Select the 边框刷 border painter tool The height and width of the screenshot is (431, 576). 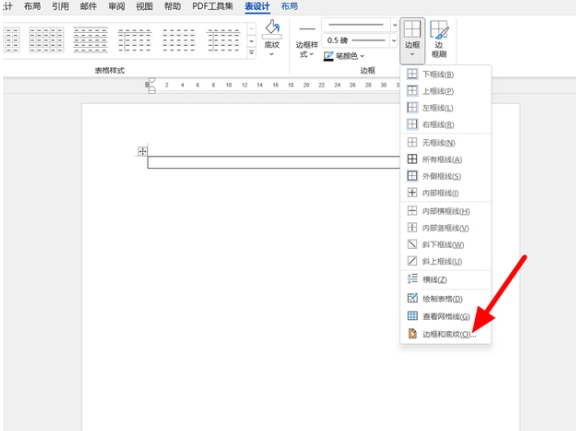pyautogui.click(x=439, y=39)
